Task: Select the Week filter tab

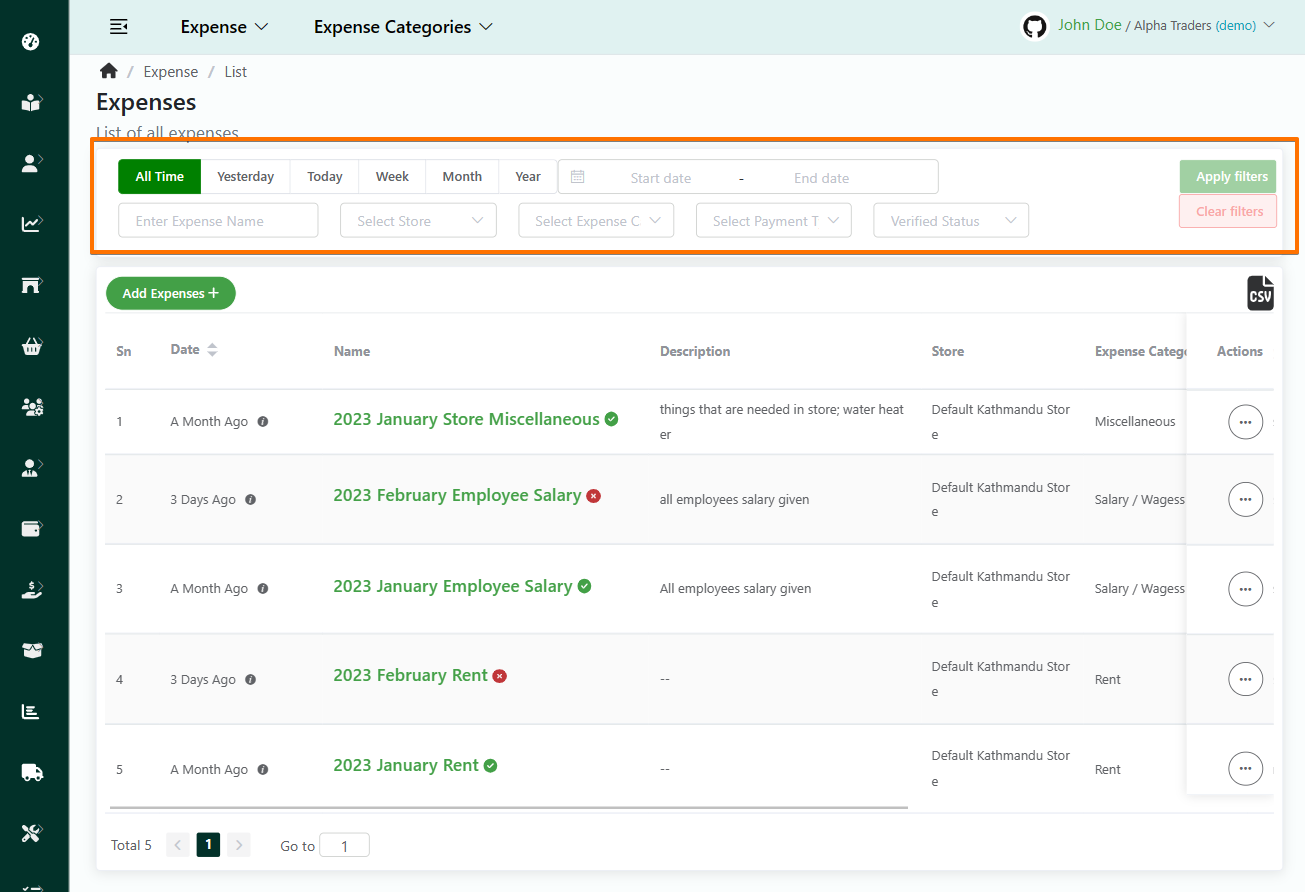Action: [392, 177]
